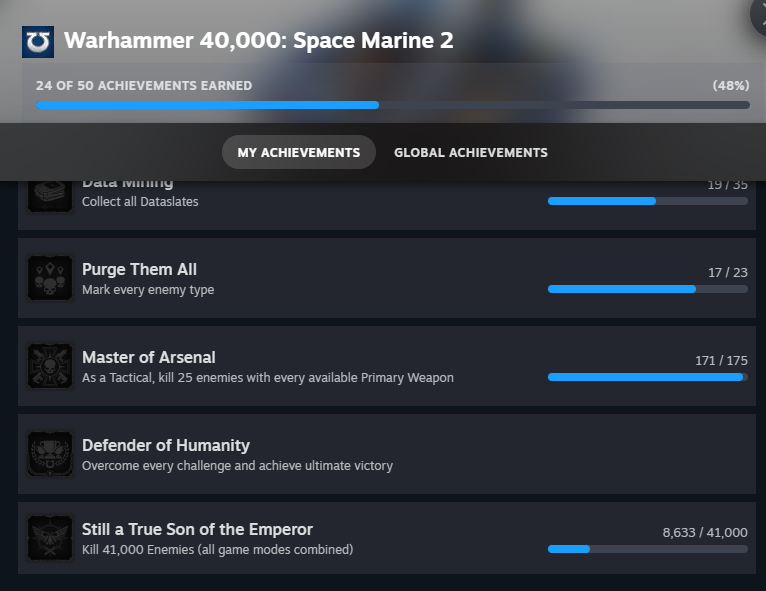Image resolution: width=766 pixels, height=591 pixels.
Task: Click the Space Marine 2 game logo icon
Action: (37, 41)
